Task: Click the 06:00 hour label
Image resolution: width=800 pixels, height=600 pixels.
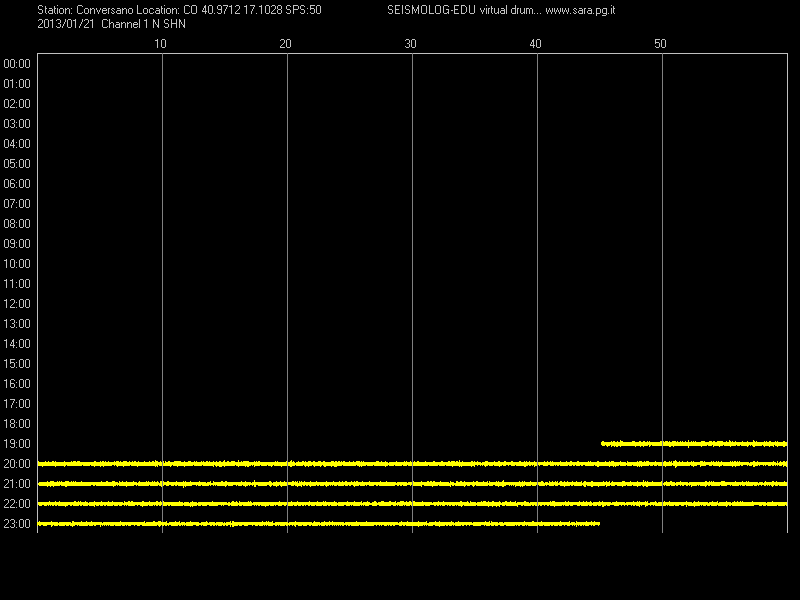Action: click(17, 184)
